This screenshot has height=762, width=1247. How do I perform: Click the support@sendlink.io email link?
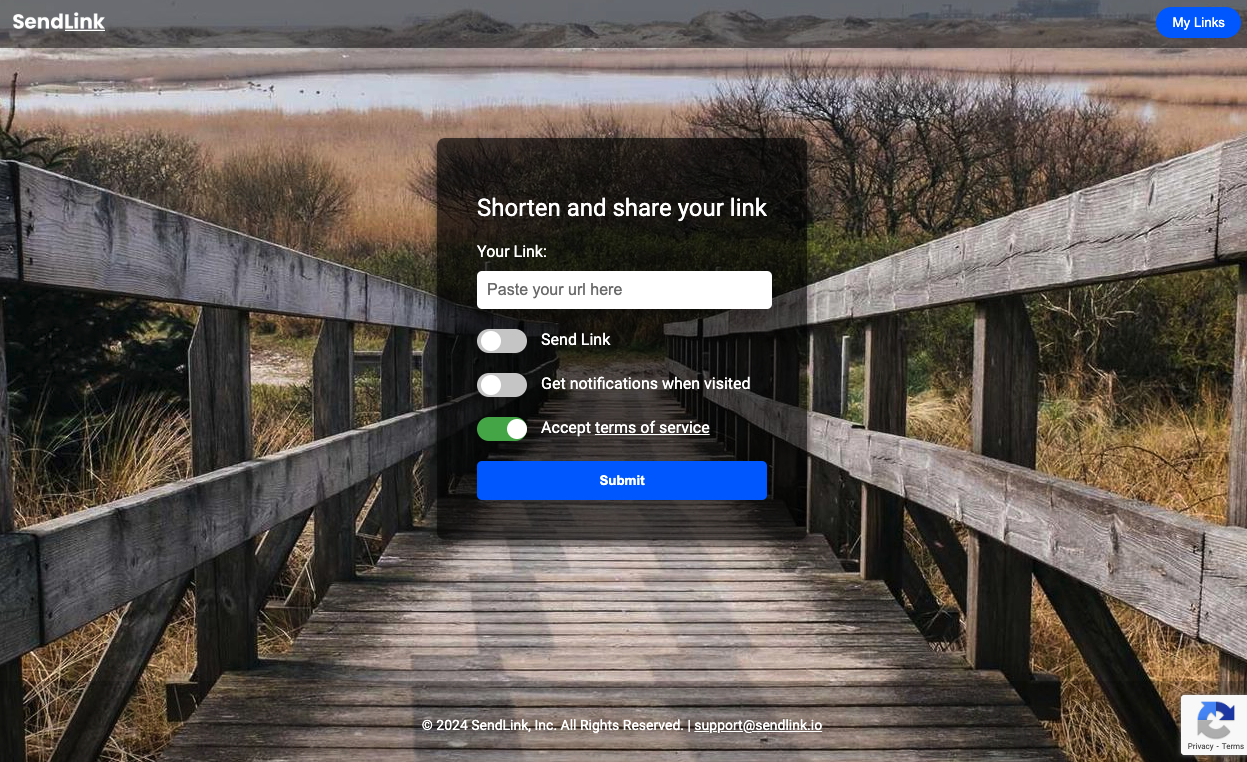click(758, 725)
